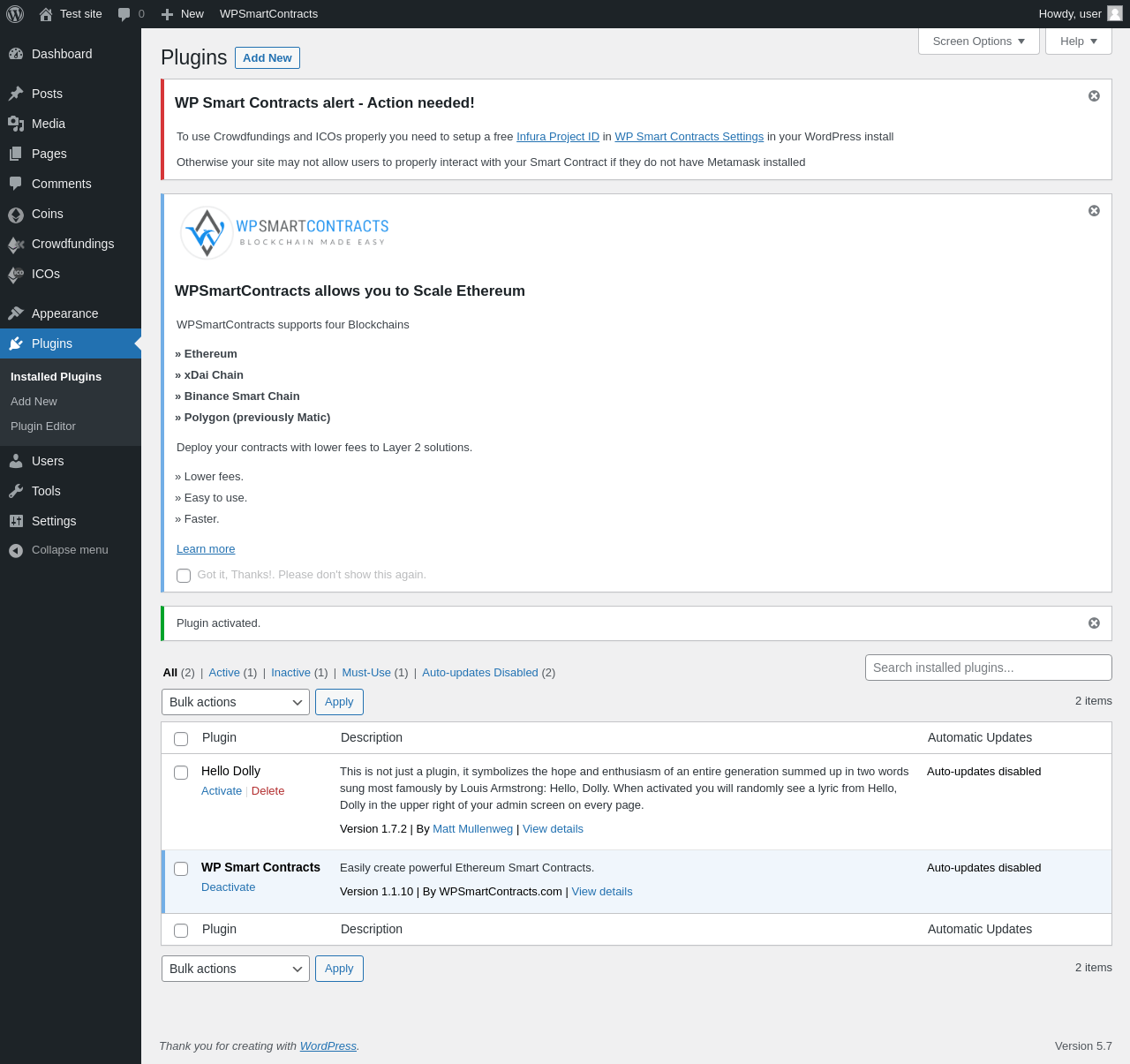Click the top Apply button

click(x=339, y=702)
